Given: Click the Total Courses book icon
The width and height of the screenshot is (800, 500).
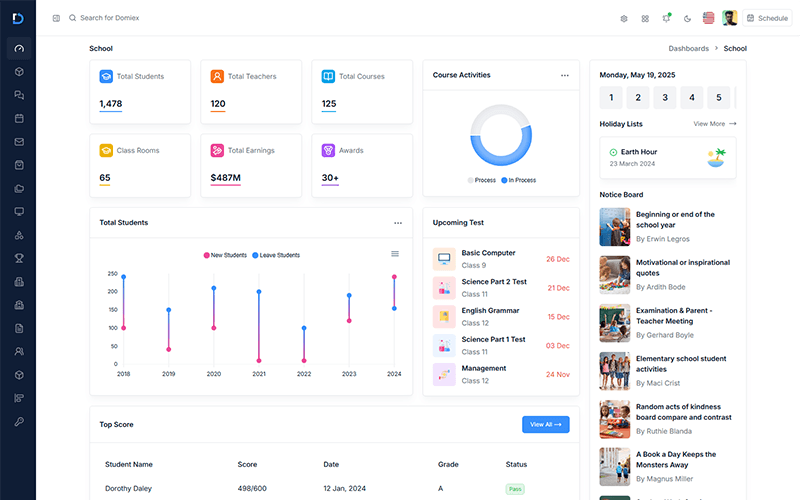Looking at the screenshot, I should click(329, 76).
